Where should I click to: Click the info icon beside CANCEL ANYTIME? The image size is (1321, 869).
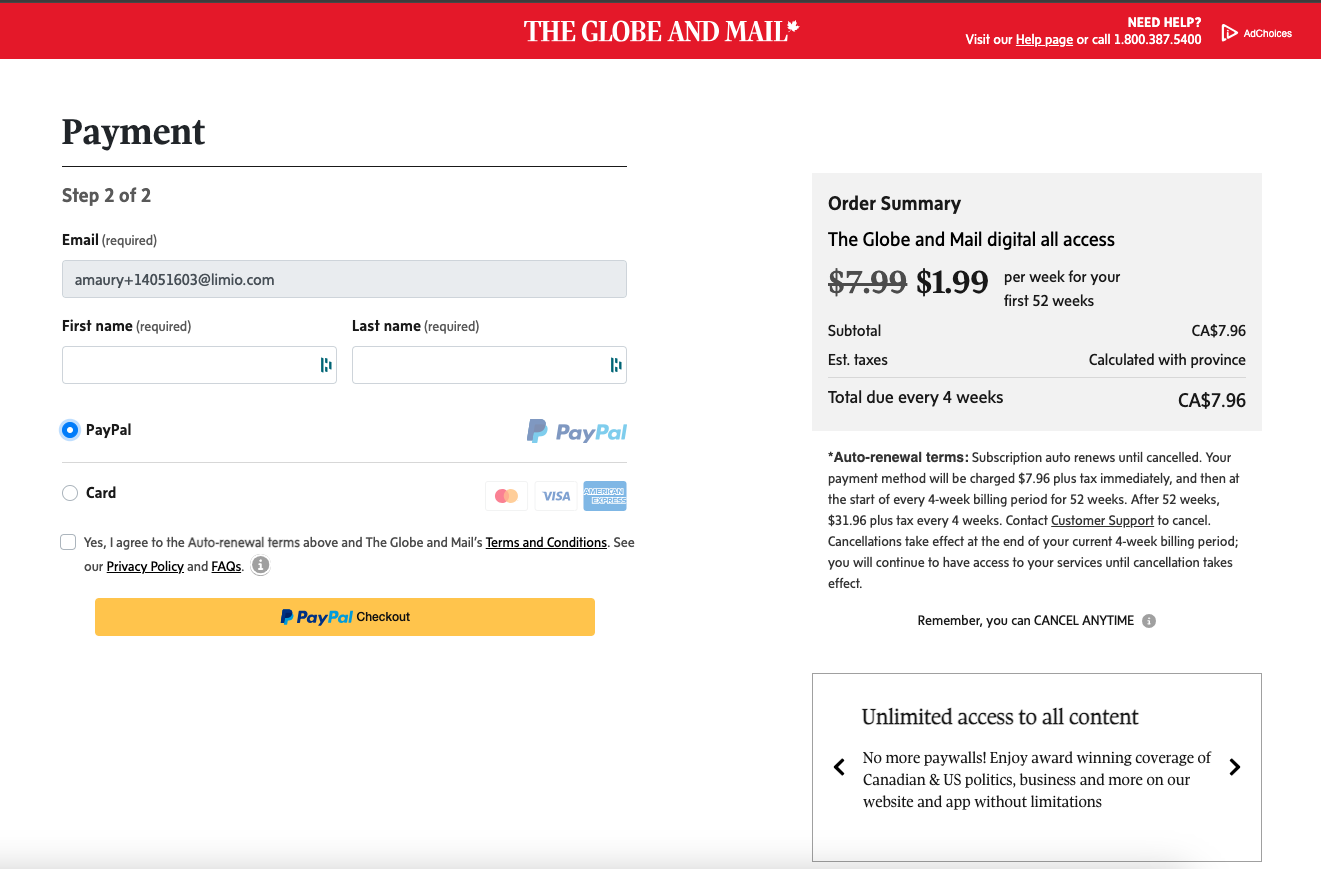[x=1148, y=620]
